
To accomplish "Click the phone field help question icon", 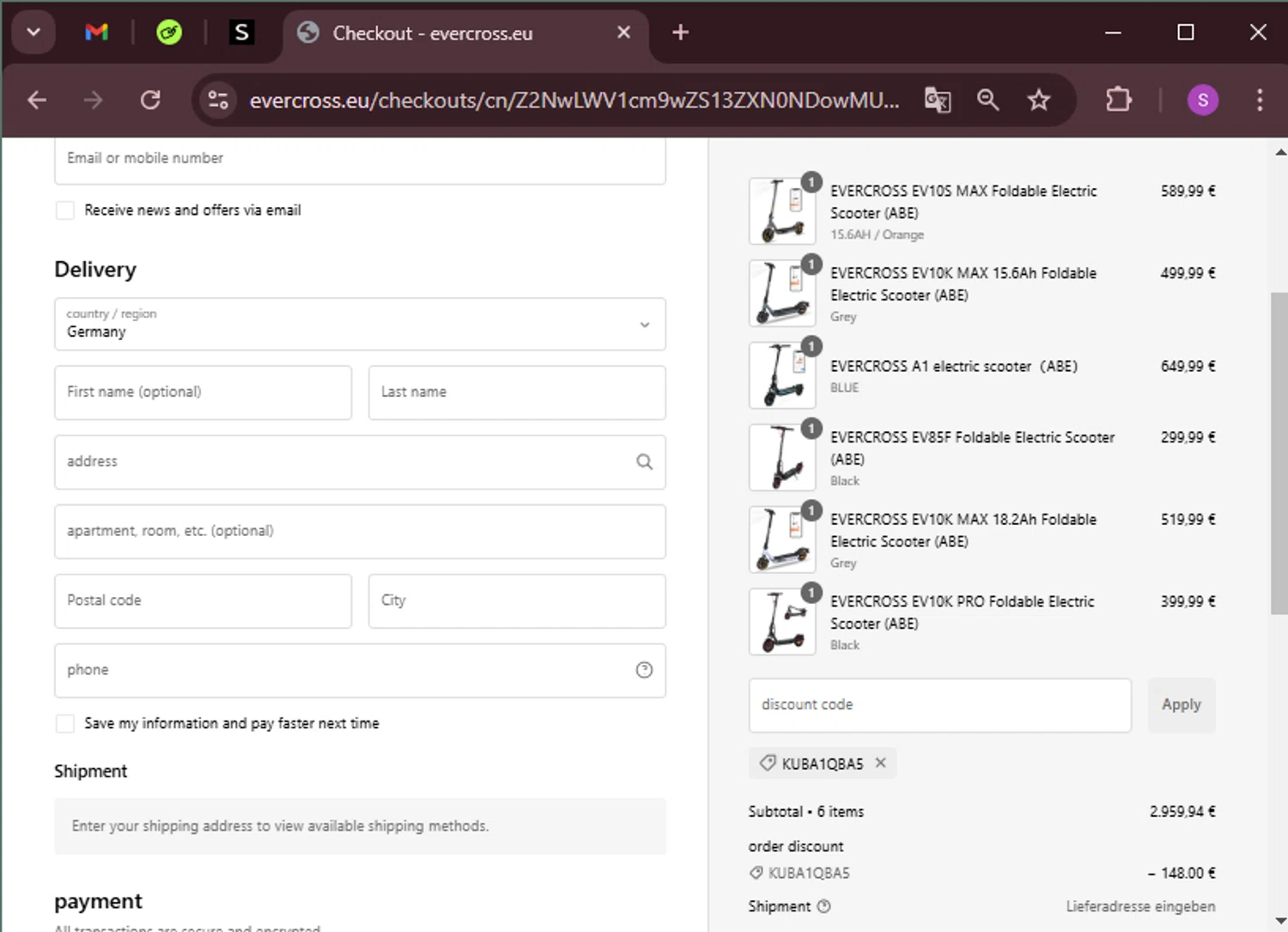I will pyautogui.click(x=644, y=670).
